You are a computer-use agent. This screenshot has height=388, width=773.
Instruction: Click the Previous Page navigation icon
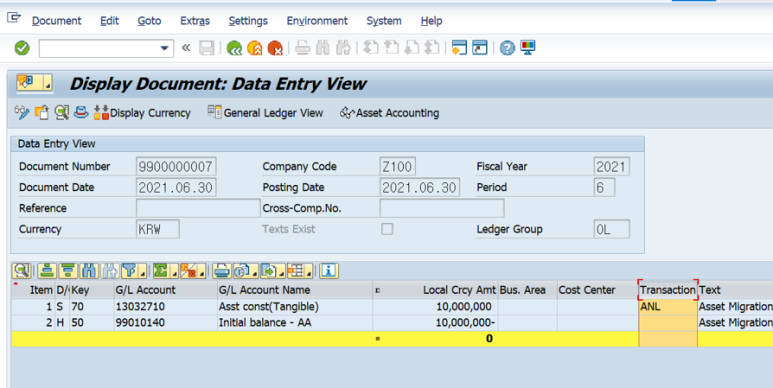[x=391, y=48]
